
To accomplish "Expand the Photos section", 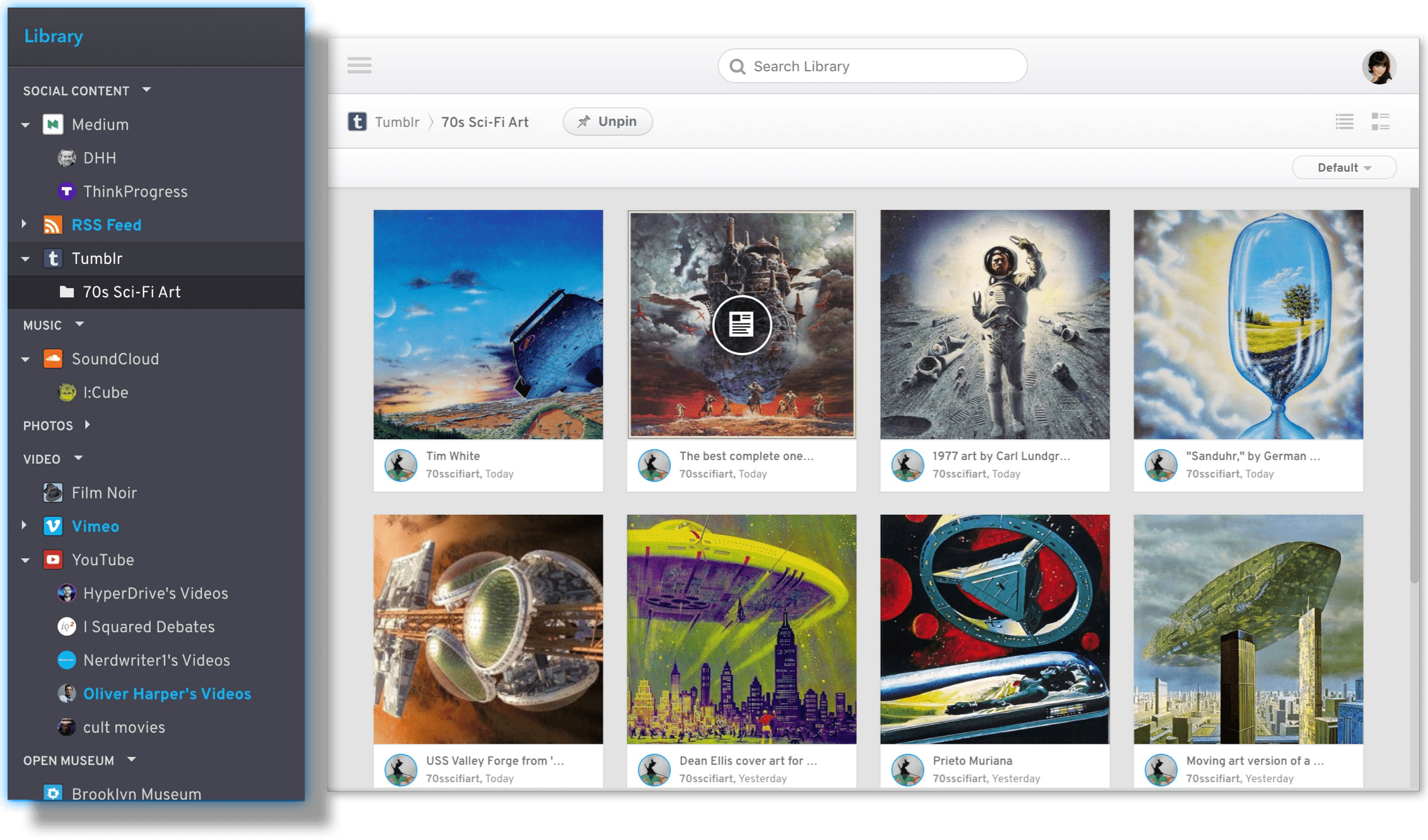I will tap(88, 425).
